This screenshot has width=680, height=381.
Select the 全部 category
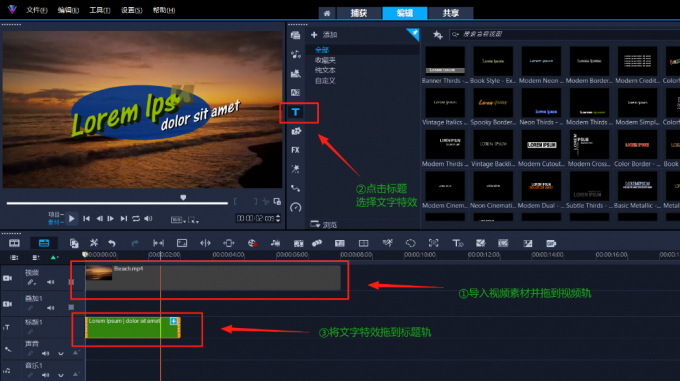coord(322,50)
